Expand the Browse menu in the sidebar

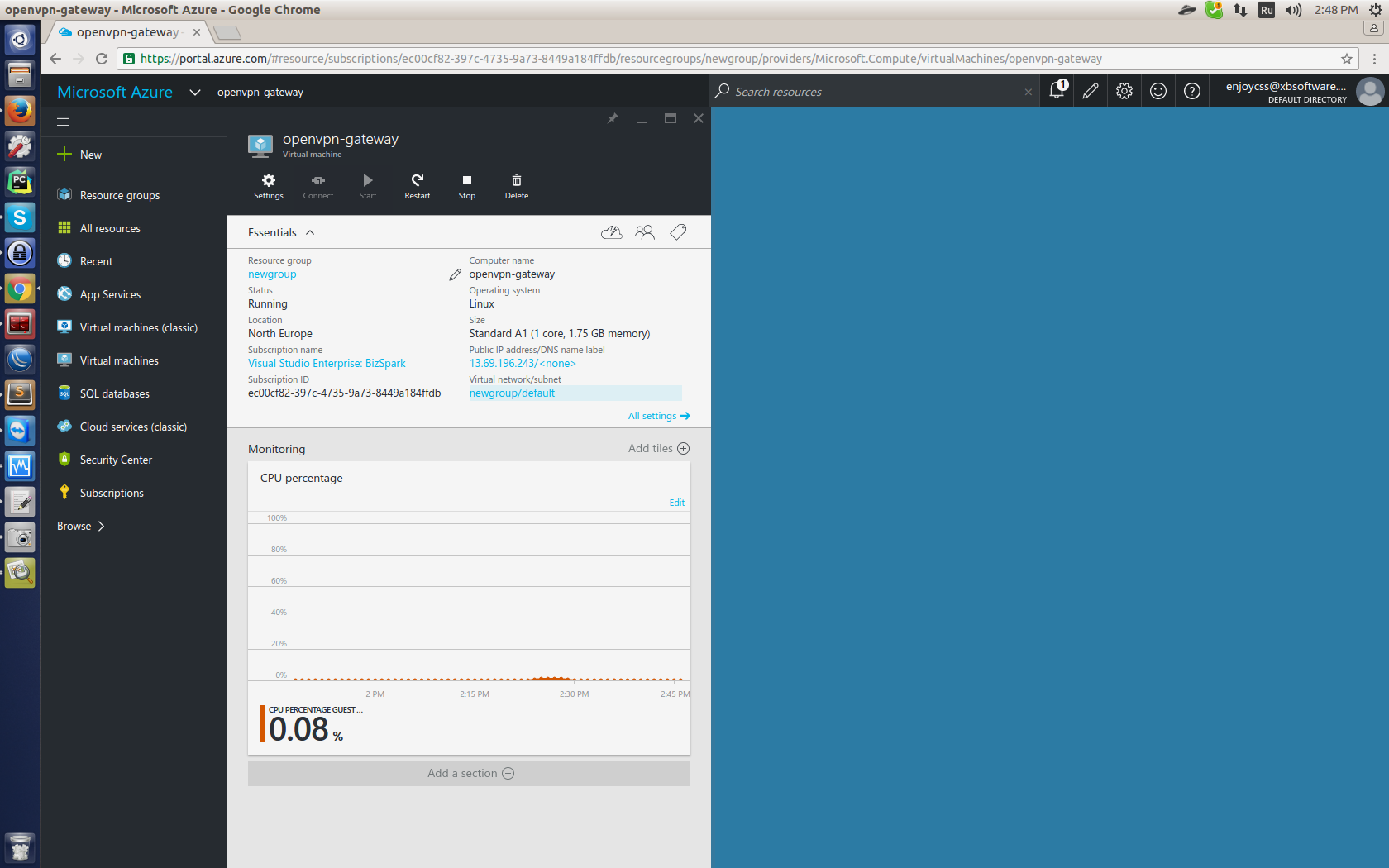pyautogui.click(x=79, y=526)
